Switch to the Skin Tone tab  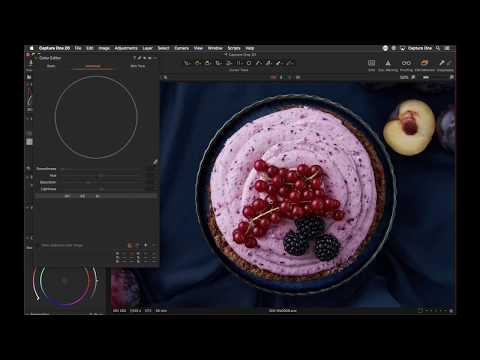(137, 66)
